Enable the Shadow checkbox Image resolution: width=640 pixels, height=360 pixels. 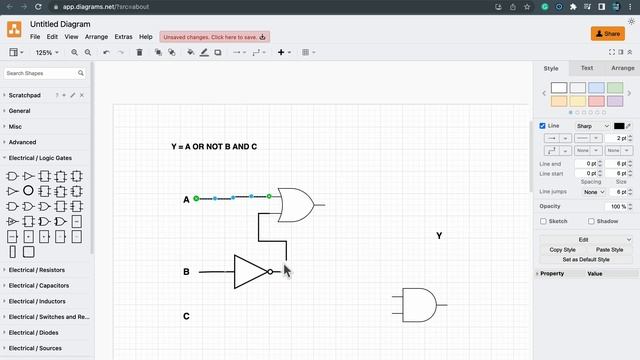point(591,221)
